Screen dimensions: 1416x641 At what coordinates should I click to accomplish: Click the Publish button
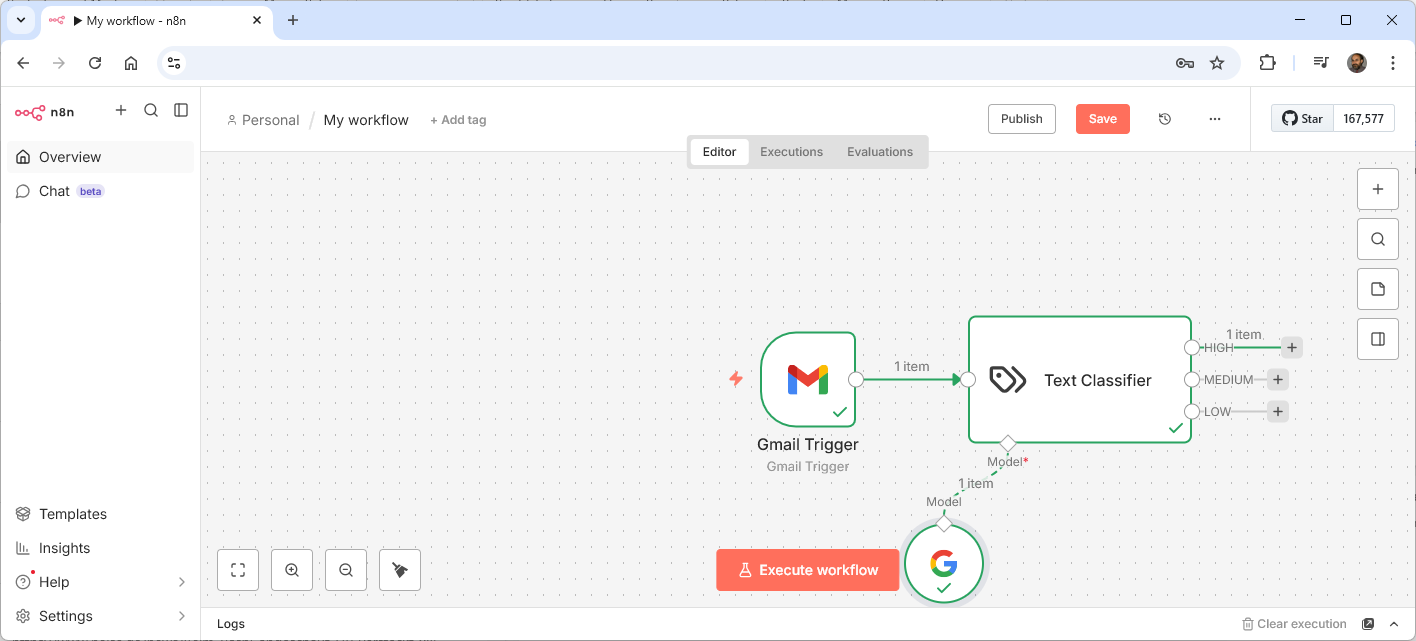click(1021, 119)
